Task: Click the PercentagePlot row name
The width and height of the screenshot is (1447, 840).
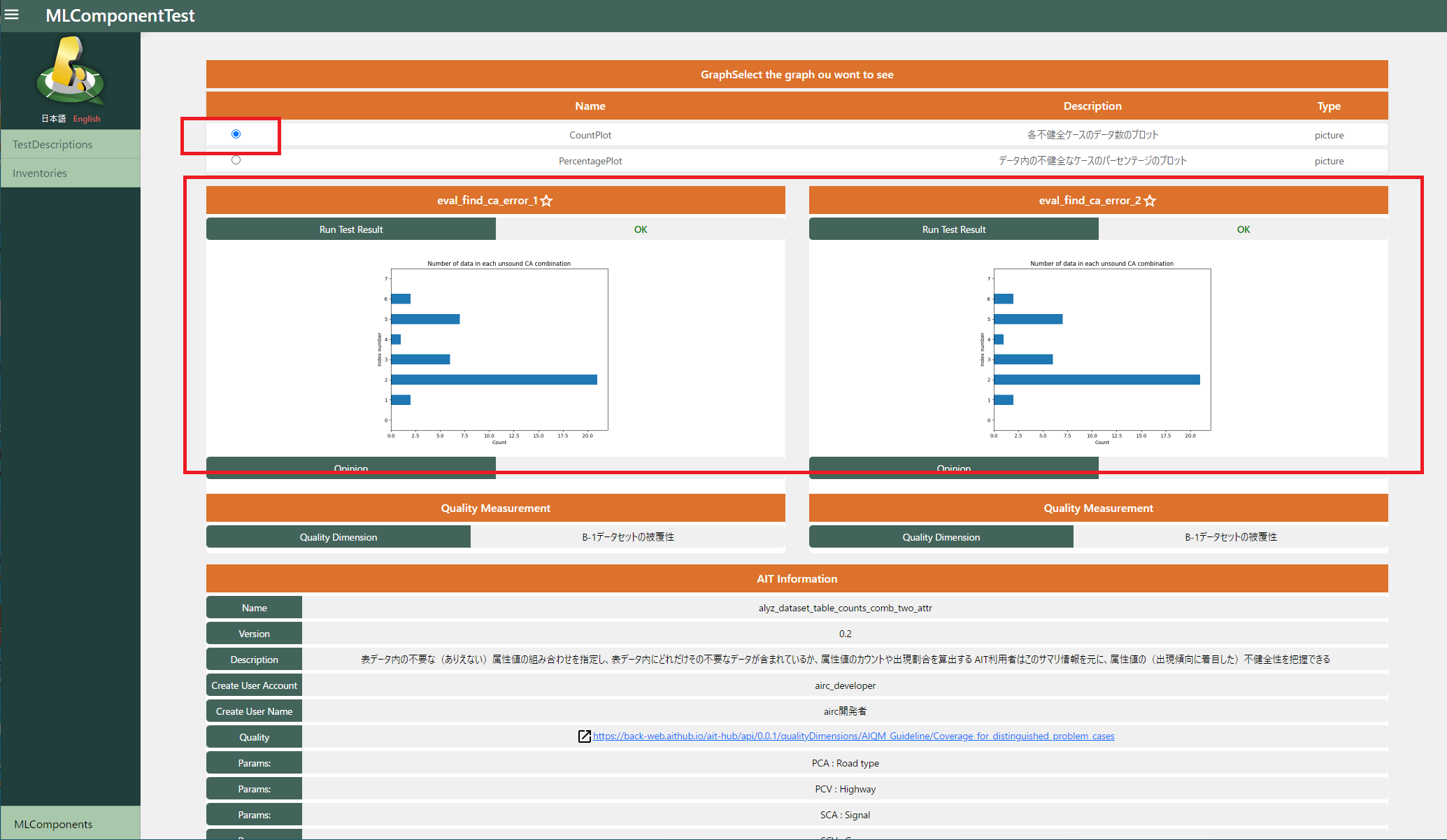Action: (x=590, y=161)
